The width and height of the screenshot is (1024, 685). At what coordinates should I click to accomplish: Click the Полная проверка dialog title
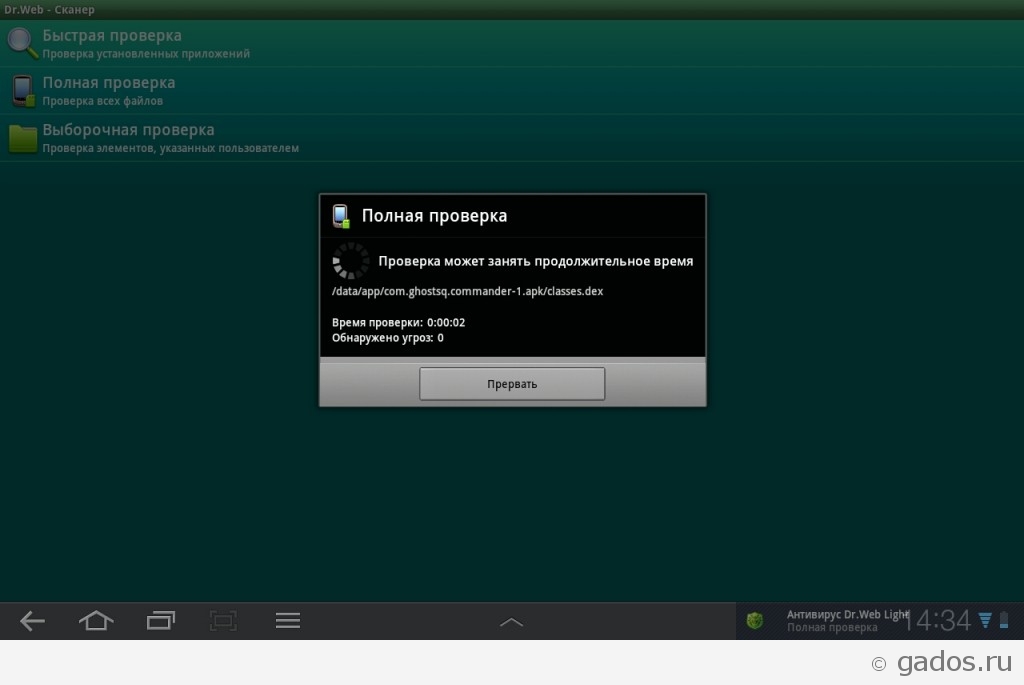click(x=434, y=215)
